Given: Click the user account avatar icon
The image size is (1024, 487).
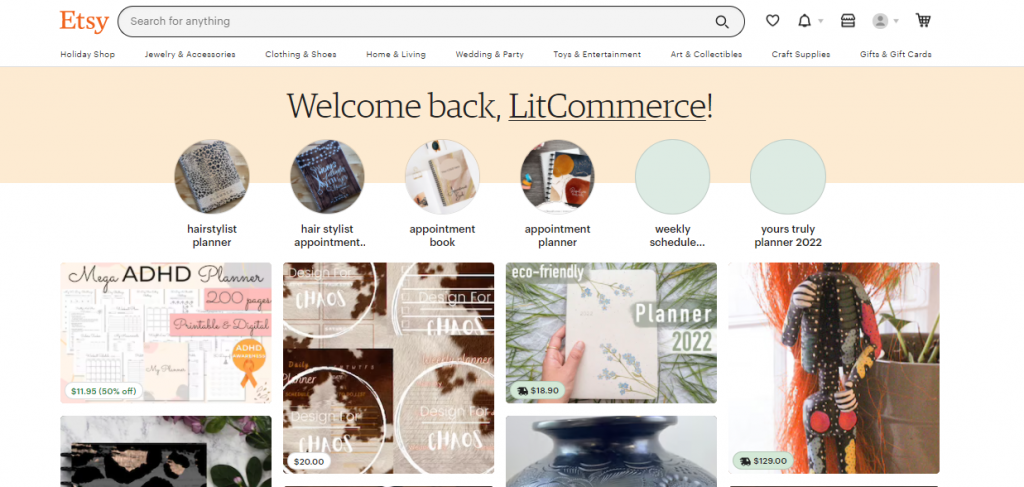Looking at the screenshot, I should pos(880,21).
